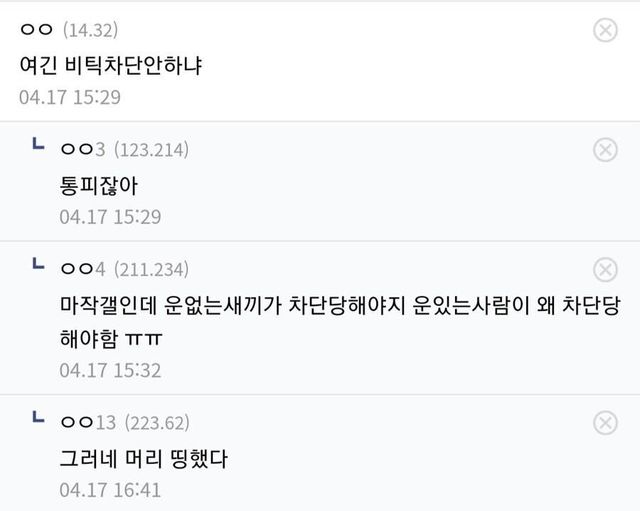
Task: Click the IP label (223.62)
Action: pyautogui.click(x=157, y=422)
